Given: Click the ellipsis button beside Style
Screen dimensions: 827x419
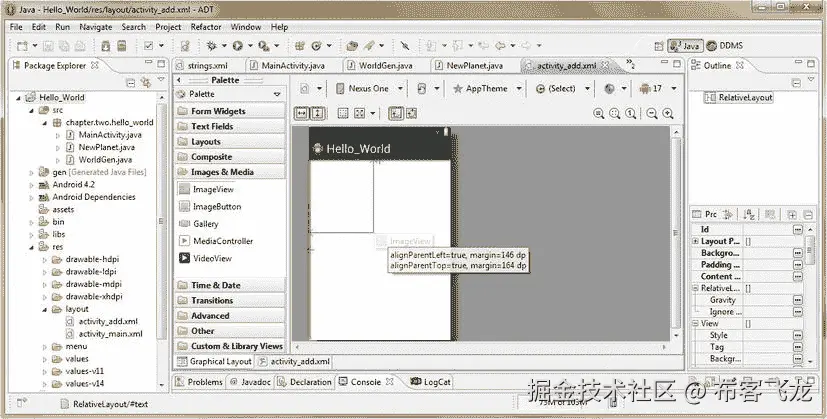Looking at the screenshot, I should [798, 335].
